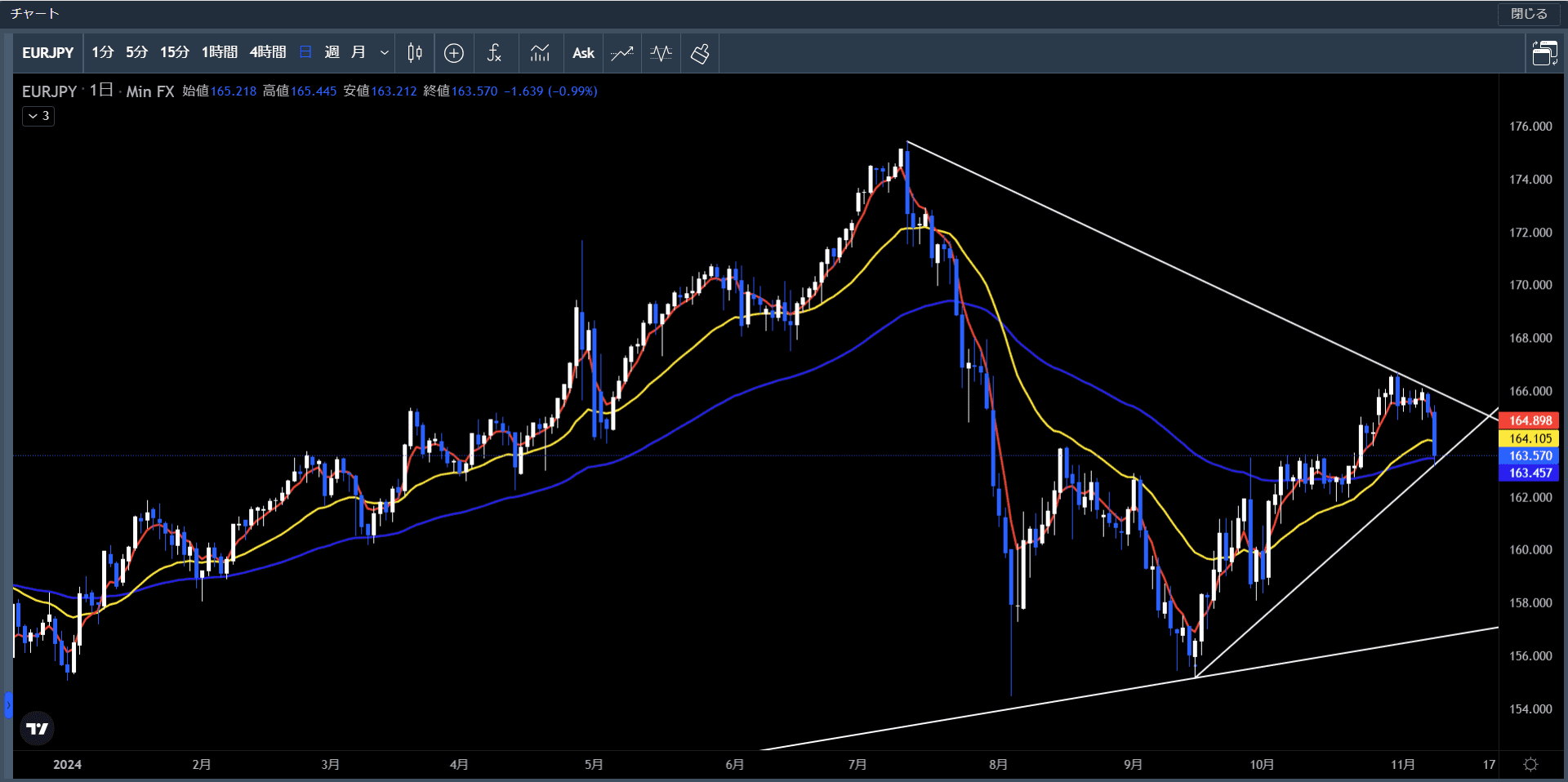Click the yellow 164.105 price label
This screenshot has width=1568, height=782.
[x=1529, y=438]
